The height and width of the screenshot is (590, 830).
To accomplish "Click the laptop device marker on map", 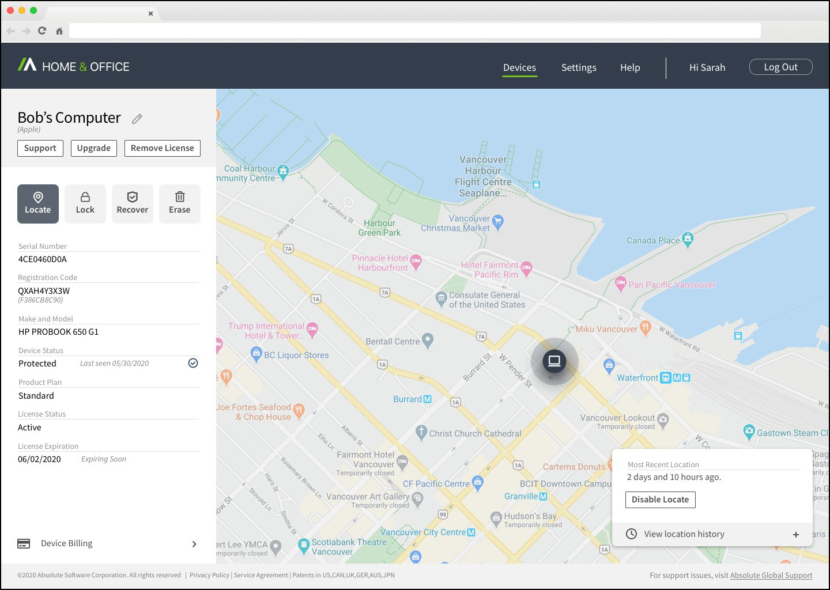I will [x=554, y=361].
